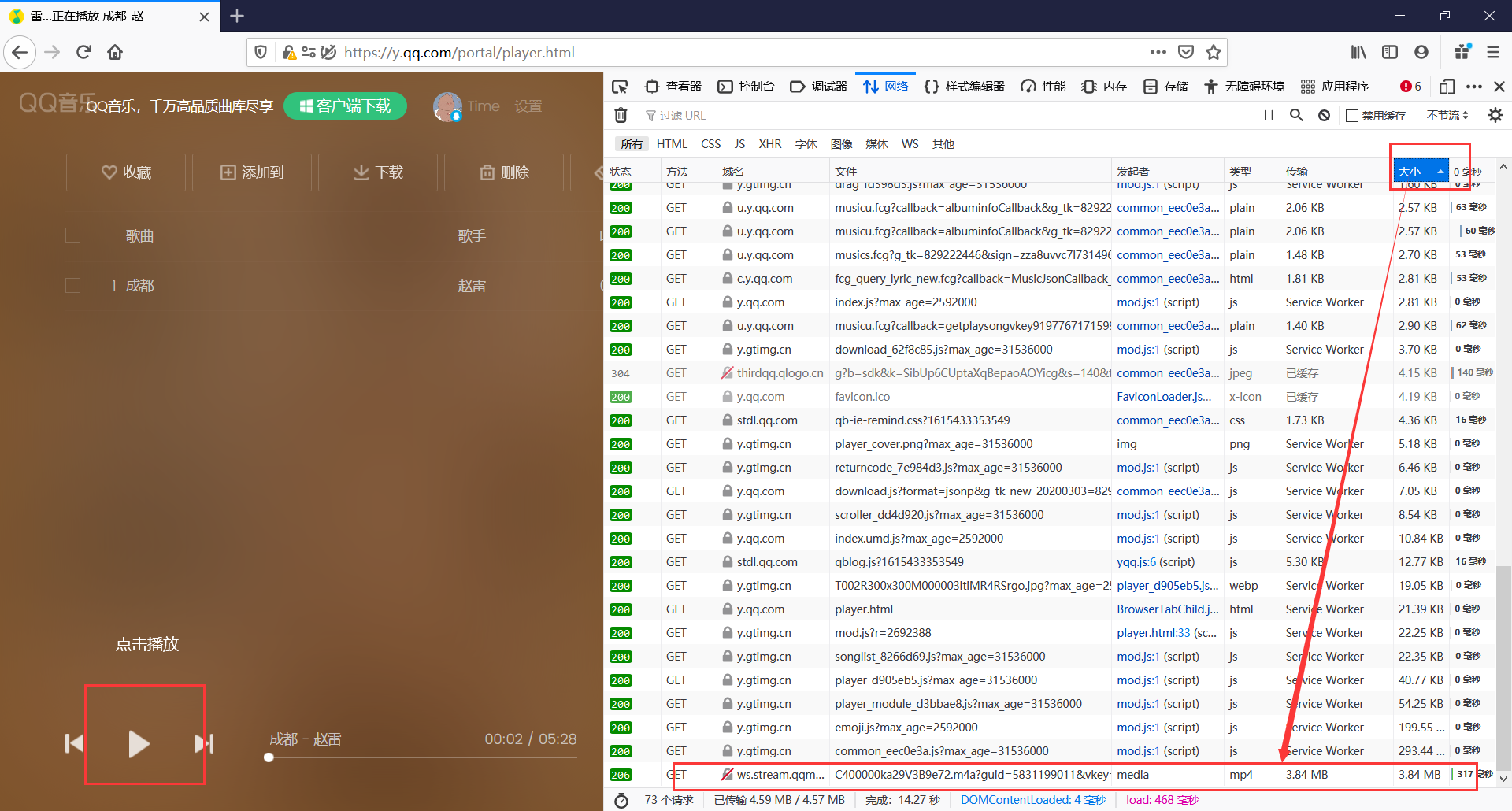Open page actions three-dot menu in URL bar
The width and height of the screenshot is (1512, 811).
pos(1158,52)
